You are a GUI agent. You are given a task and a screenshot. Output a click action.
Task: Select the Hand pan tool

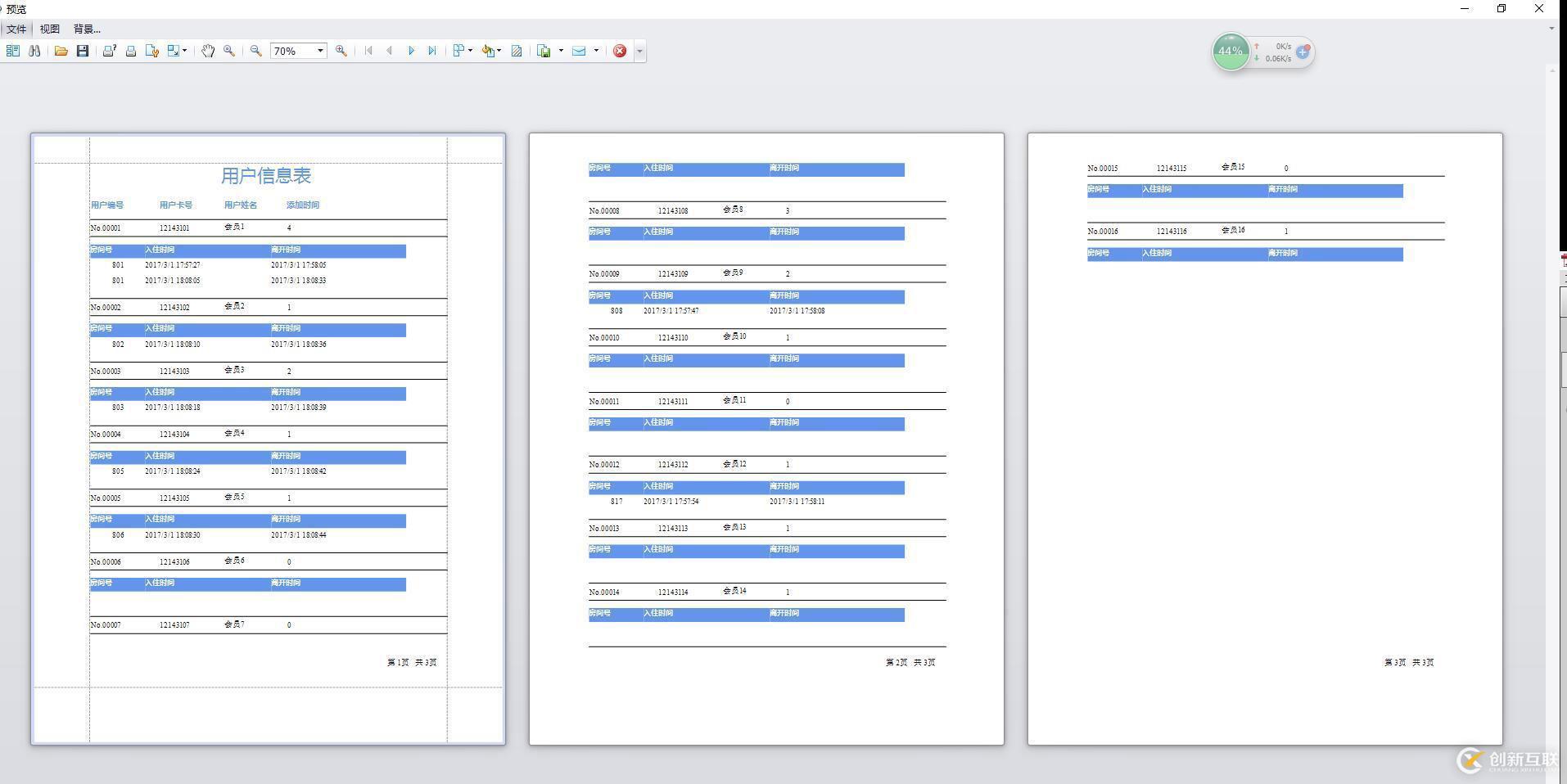[x=208, y=51]
